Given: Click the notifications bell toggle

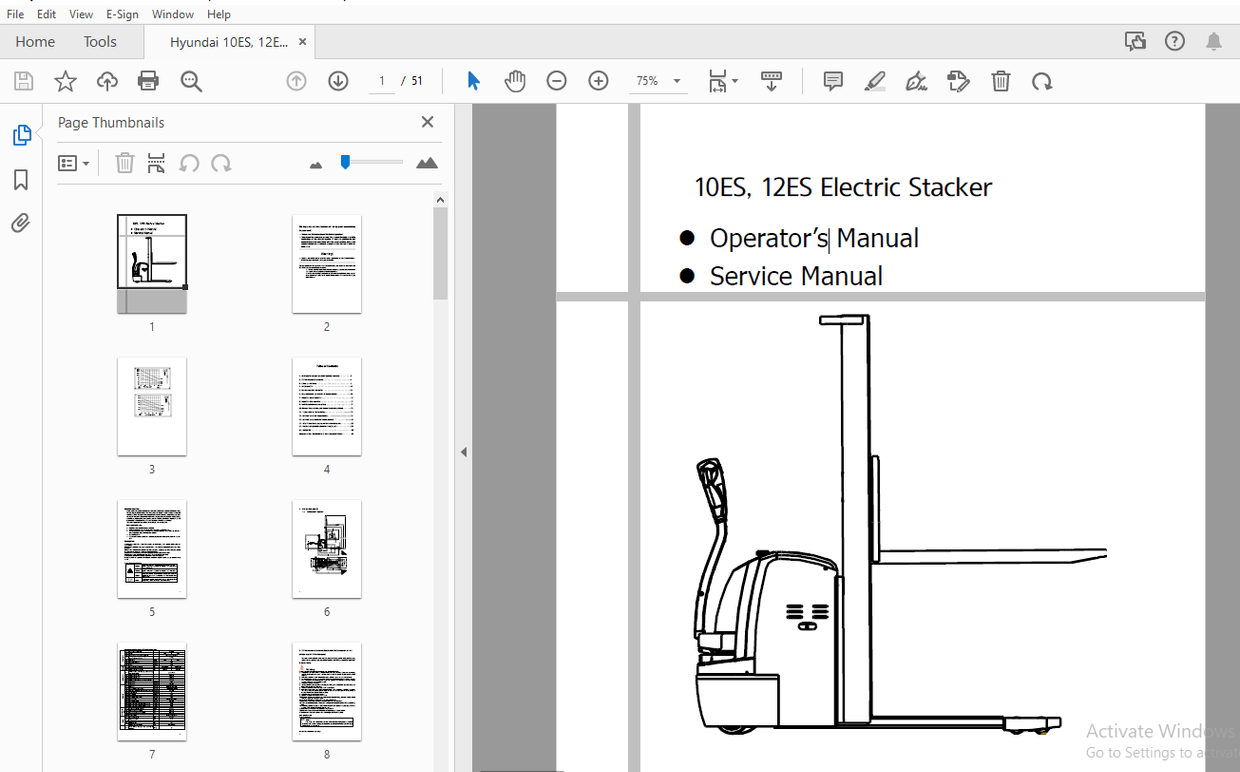Looking at the screenshot, I should click(1212, 41).
